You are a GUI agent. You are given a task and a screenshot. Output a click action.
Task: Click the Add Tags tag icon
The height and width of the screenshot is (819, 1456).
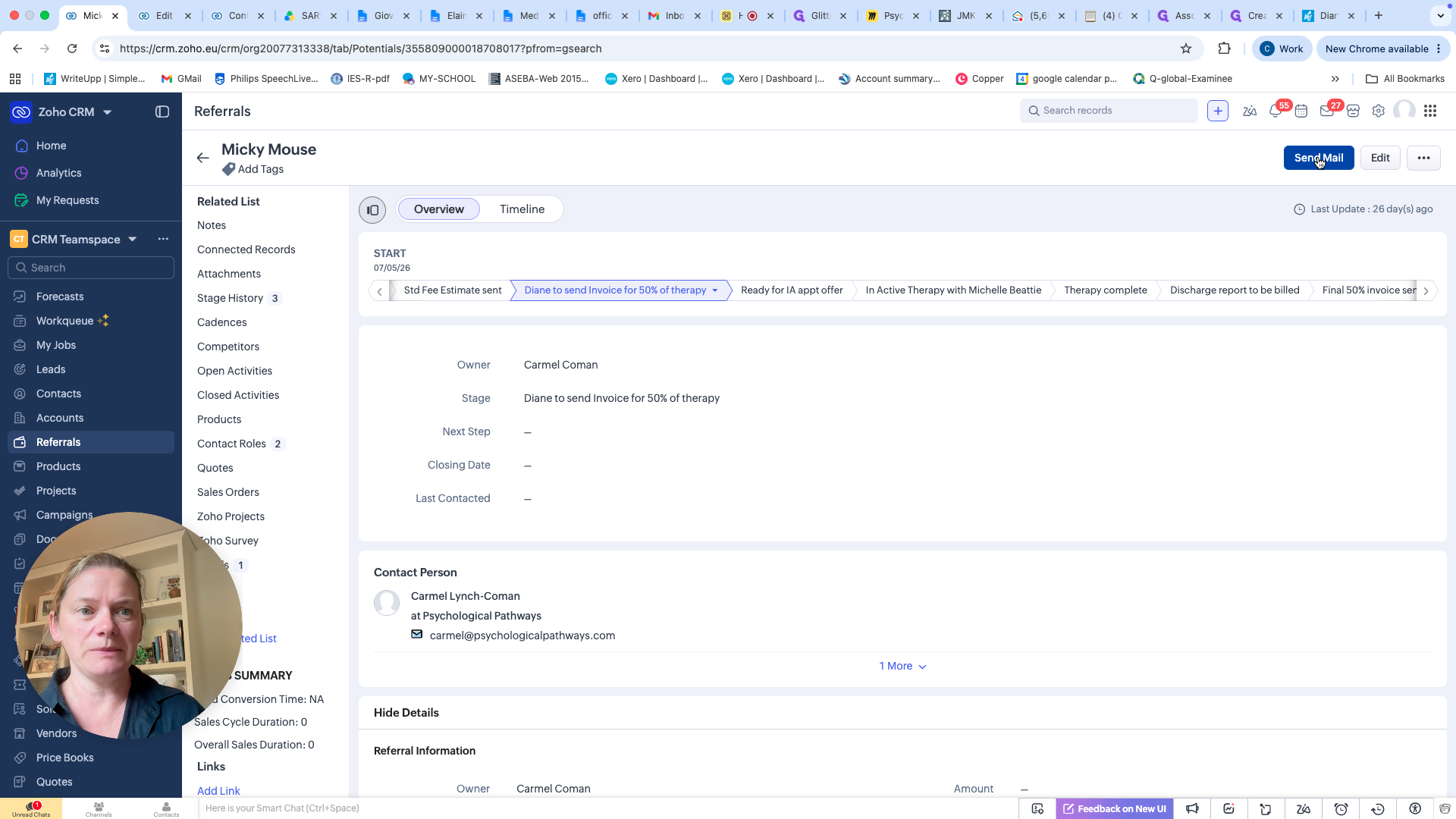pyautogui.click(x=228, y=170)
